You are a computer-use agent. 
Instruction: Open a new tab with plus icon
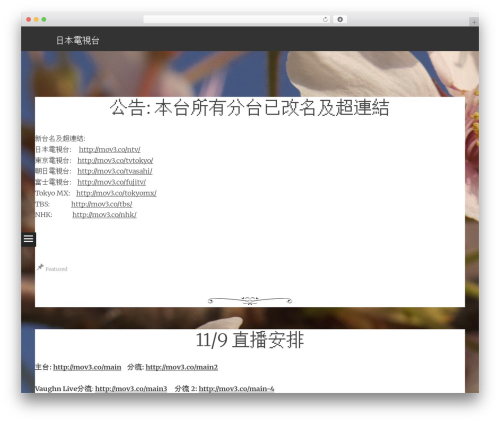point(474,22)
